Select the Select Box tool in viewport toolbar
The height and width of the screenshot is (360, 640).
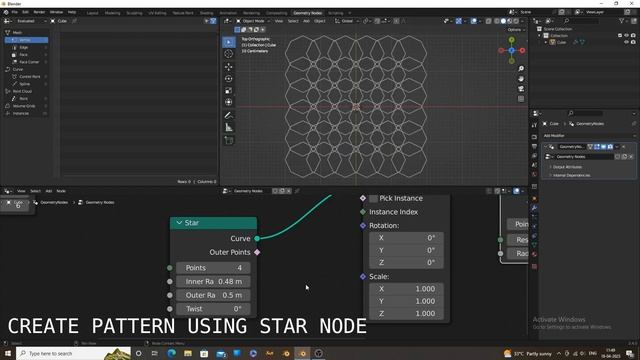click(x=229, y=42)
